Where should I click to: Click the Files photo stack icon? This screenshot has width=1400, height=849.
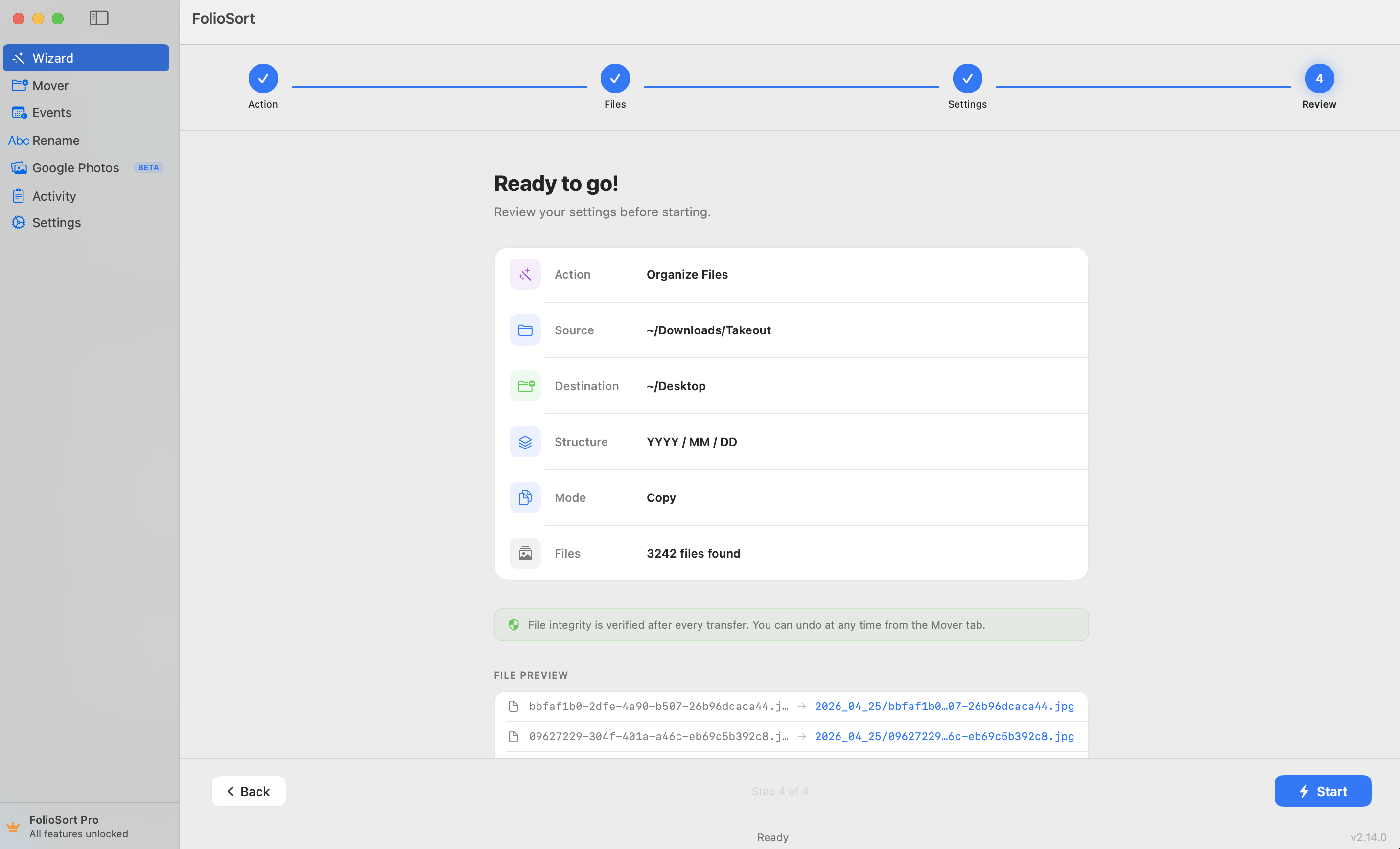pos(525,553)
